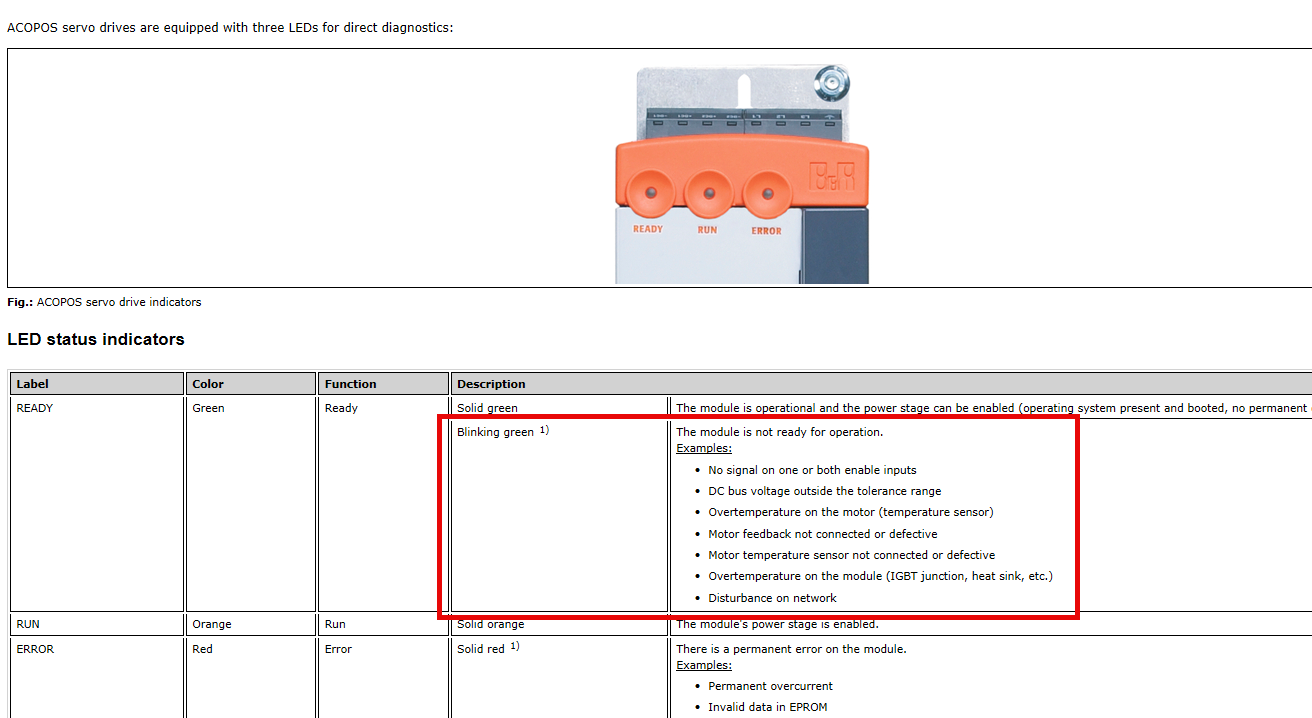This screenshot has height=718, width=1312.
Task: Click the "Function" column header
Action: coord(384,383)
